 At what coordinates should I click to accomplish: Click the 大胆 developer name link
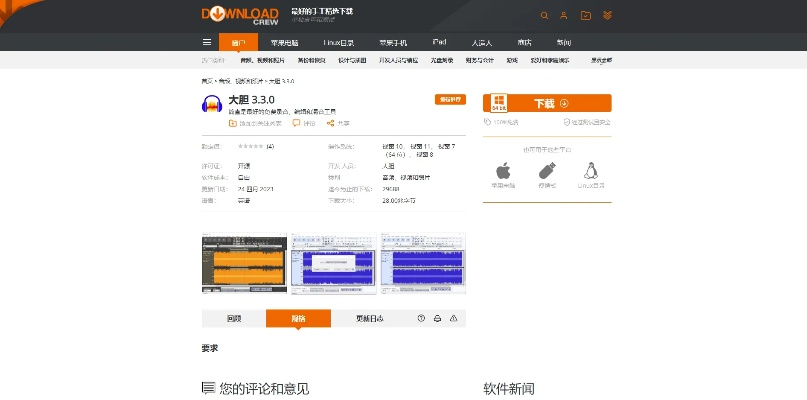point(388,166)
